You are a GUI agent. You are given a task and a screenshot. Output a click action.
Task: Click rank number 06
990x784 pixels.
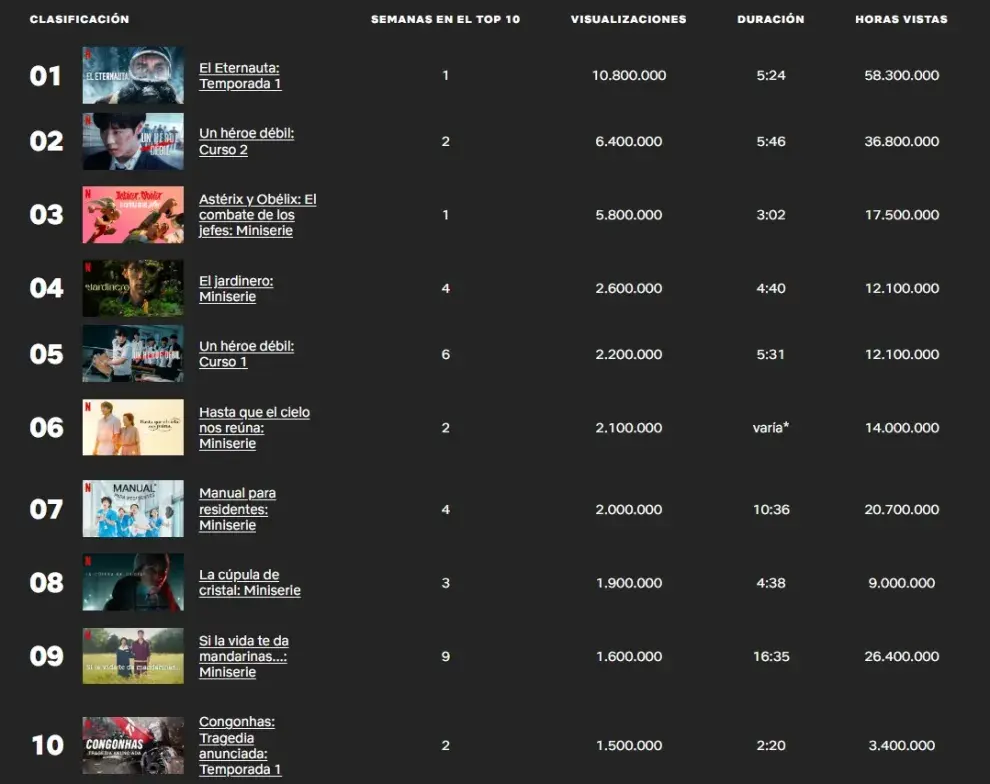pos(46,428)
